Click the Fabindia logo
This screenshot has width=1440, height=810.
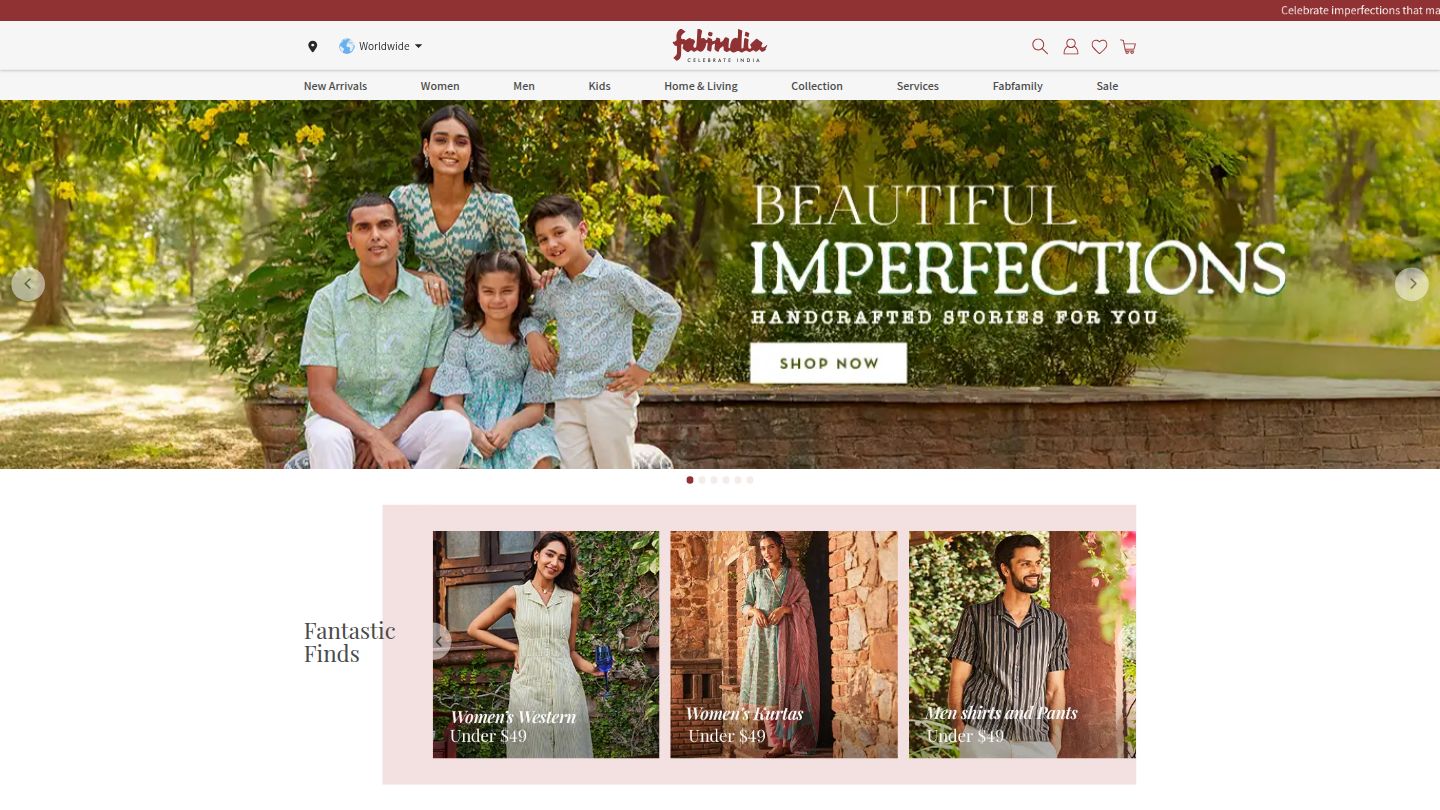click(x=720, y=46)
